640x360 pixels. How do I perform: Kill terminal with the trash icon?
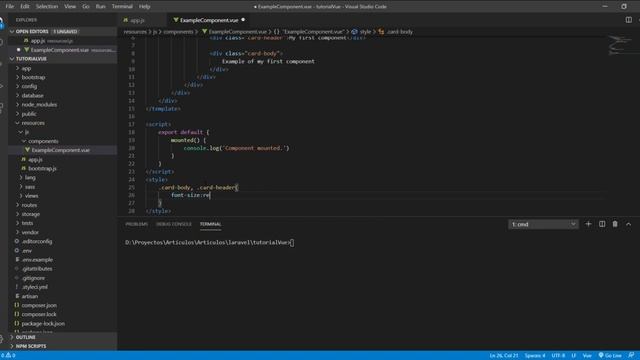(x=615, y=224)
